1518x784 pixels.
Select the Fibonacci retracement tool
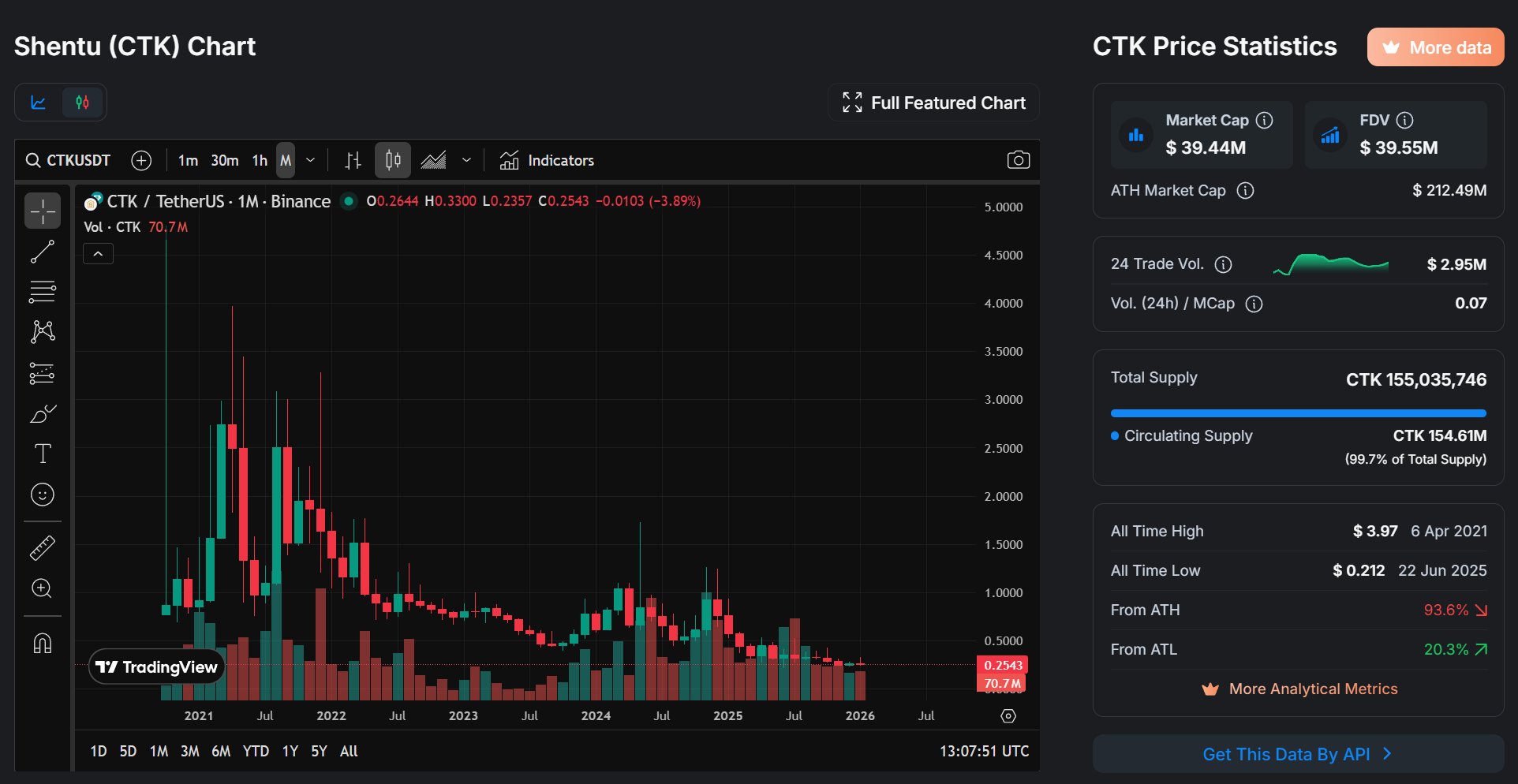(43, 292)
